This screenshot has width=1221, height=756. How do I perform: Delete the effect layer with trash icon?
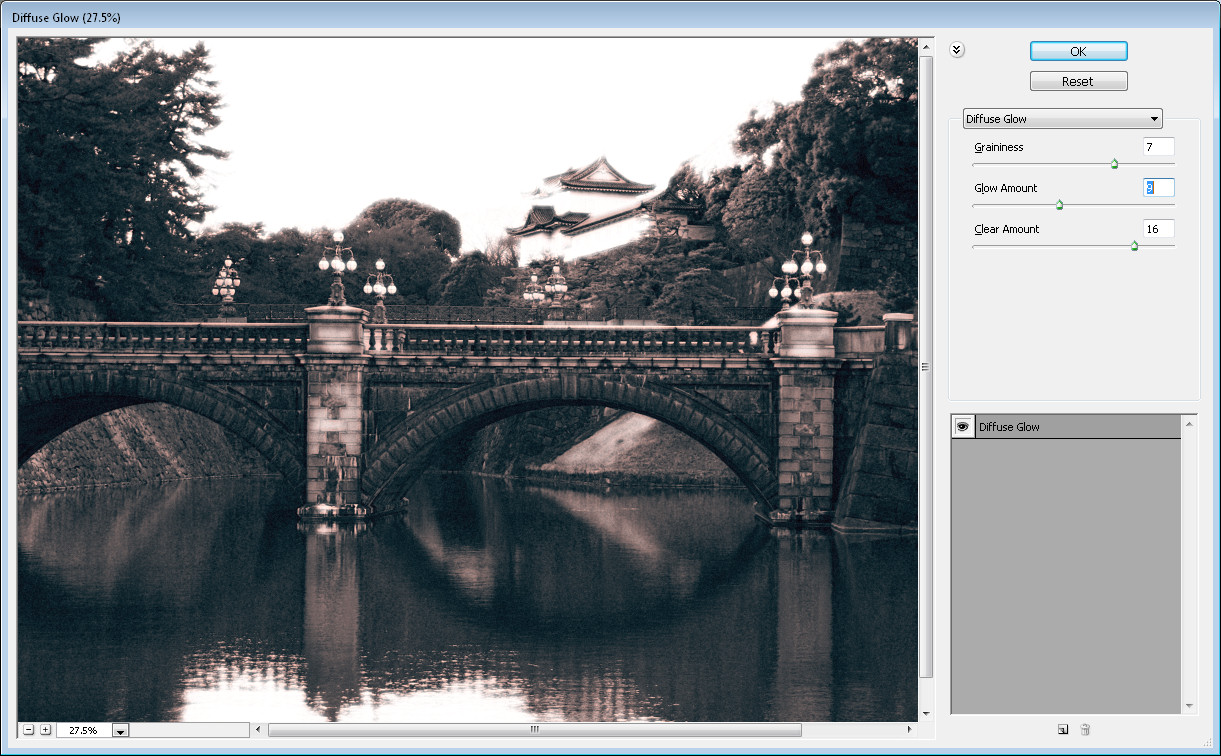pos(1085,730)
